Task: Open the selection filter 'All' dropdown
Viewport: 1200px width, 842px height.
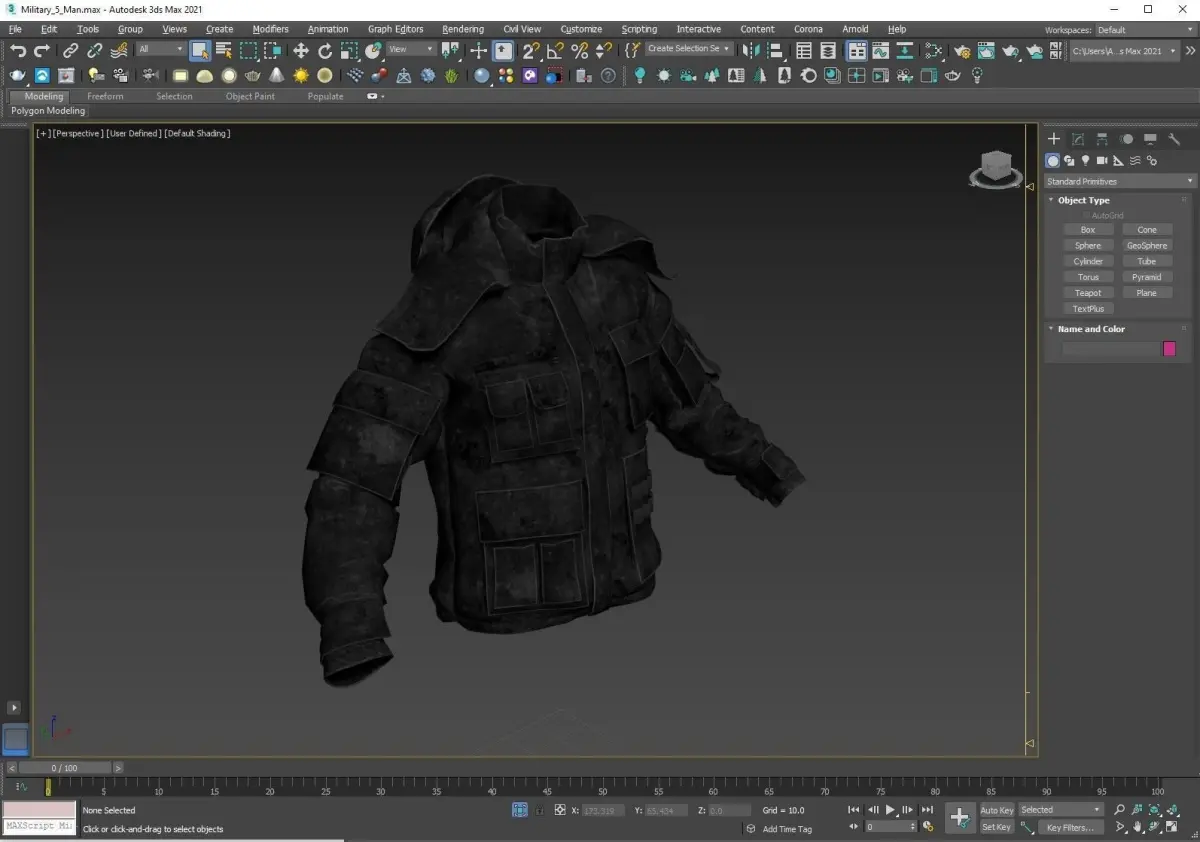Action: coord(160,49)
